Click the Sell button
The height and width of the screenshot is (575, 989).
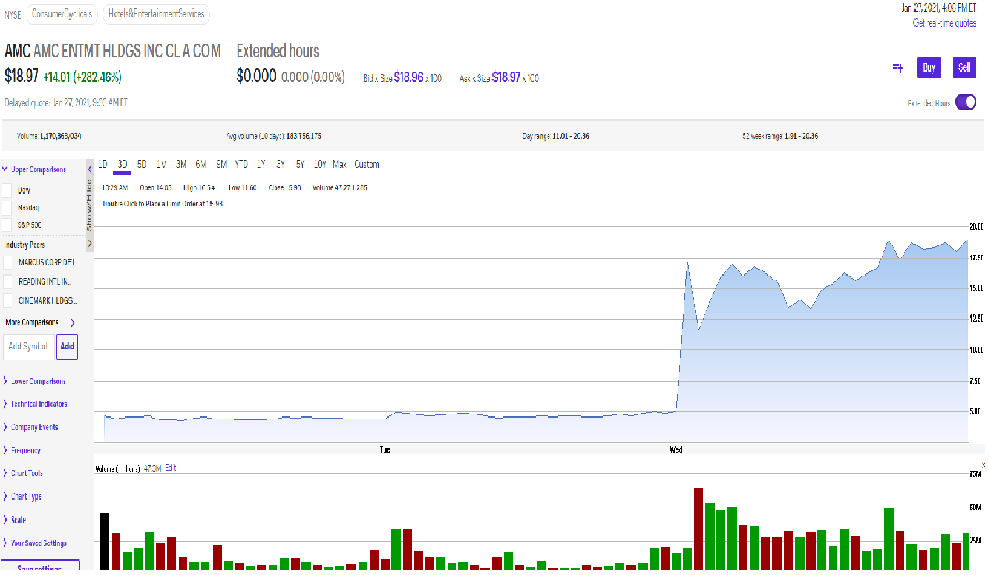[x=964, y=67]
